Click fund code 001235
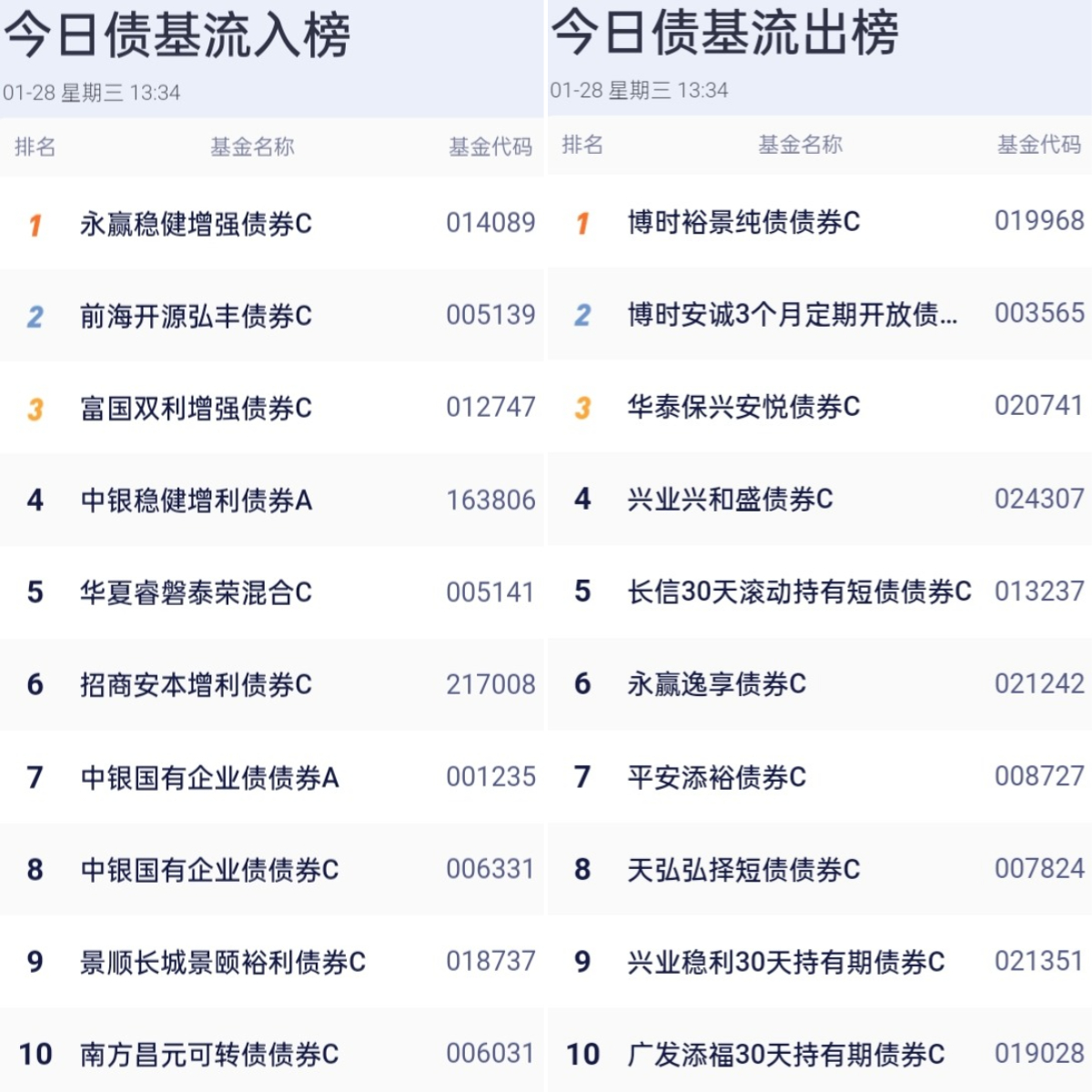This screenshot has height=1092, width=1092. tap(490, 777)
